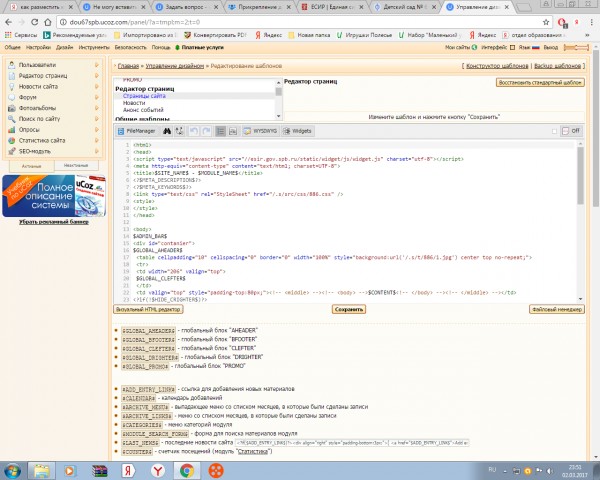Viewport: 600px width, 480px height.
Task: Open the Дизайн menu
Action: 64,47
